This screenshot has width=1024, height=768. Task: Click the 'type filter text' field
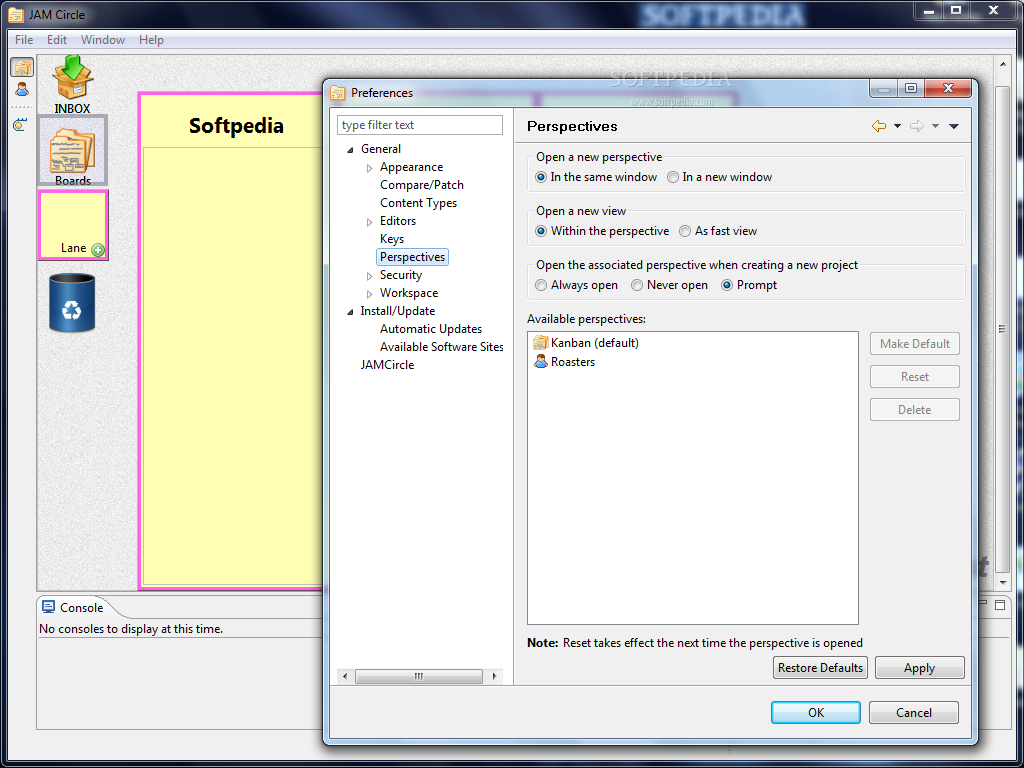pos(420,125)
